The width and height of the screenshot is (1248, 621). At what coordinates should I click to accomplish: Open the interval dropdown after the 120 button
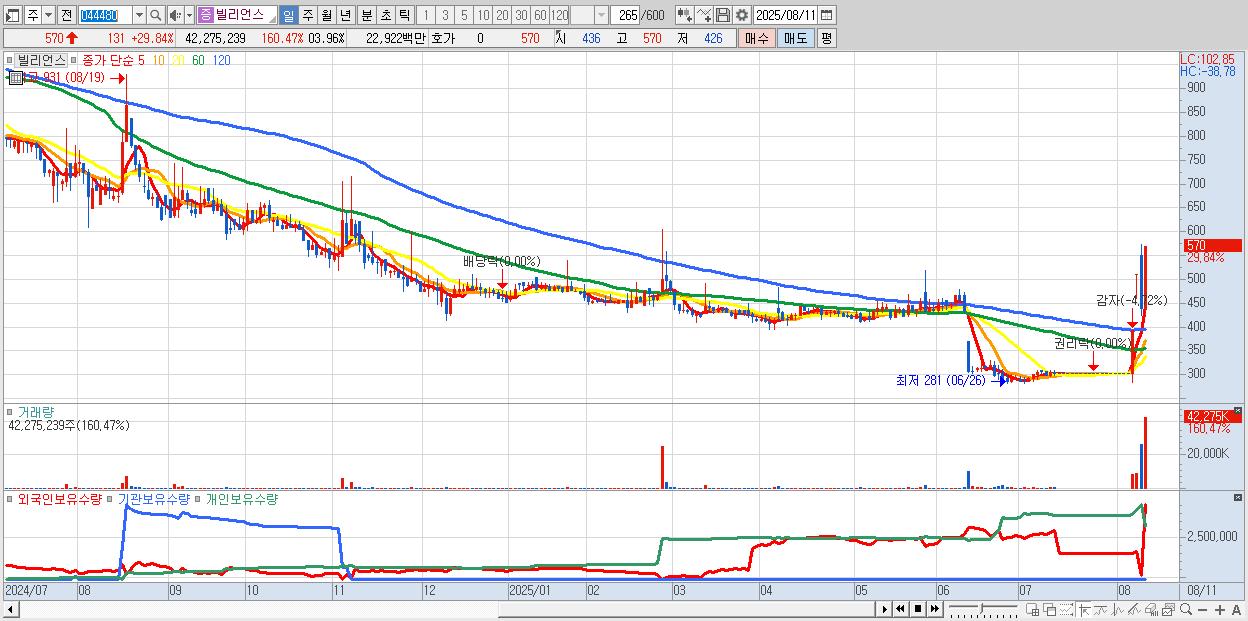coord(601,15)
